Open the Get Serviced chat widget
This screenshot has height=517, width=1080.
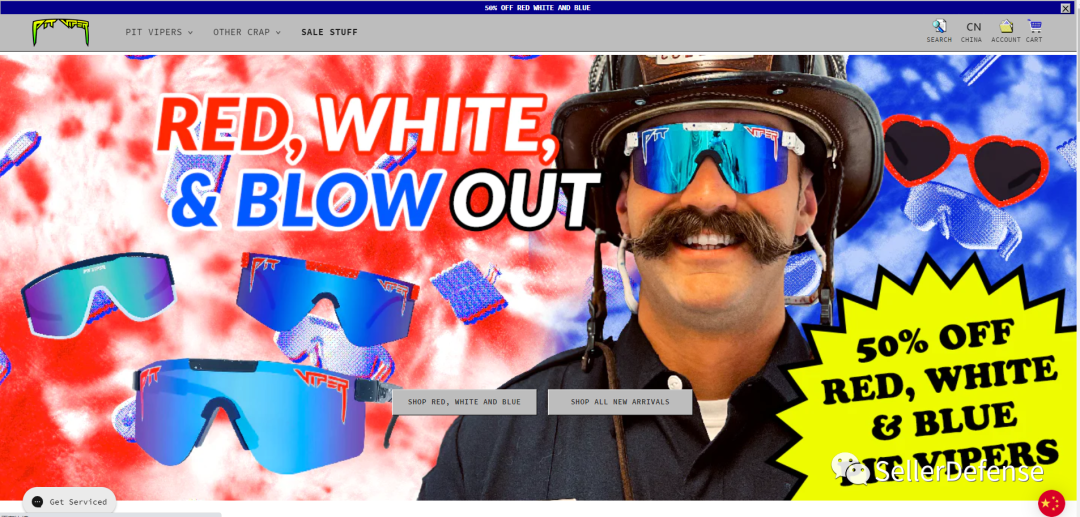(x=70, y=502)
